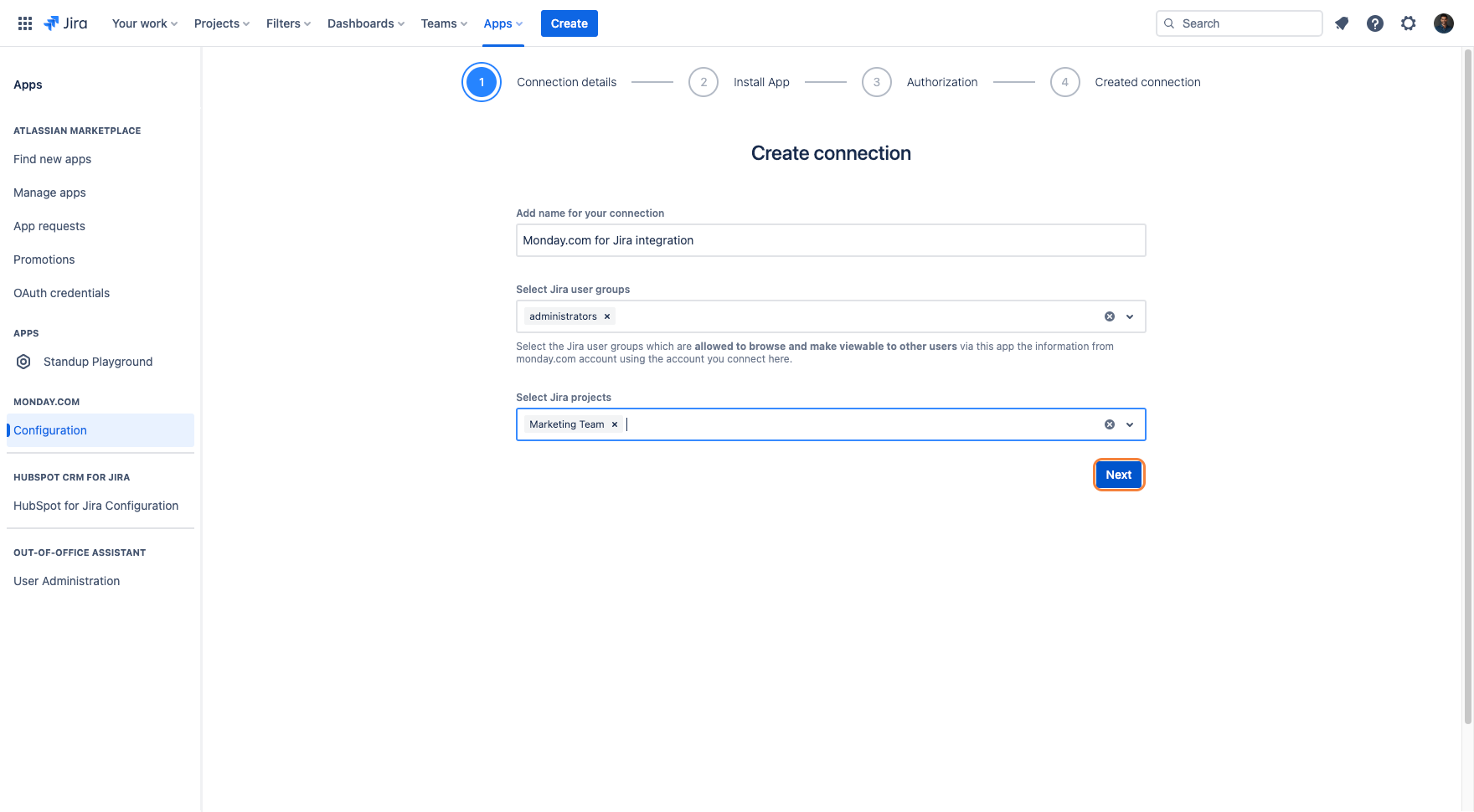1474x812 pixels.
Task: Click step 1 Connection details circle
Action: coord(482,82)
